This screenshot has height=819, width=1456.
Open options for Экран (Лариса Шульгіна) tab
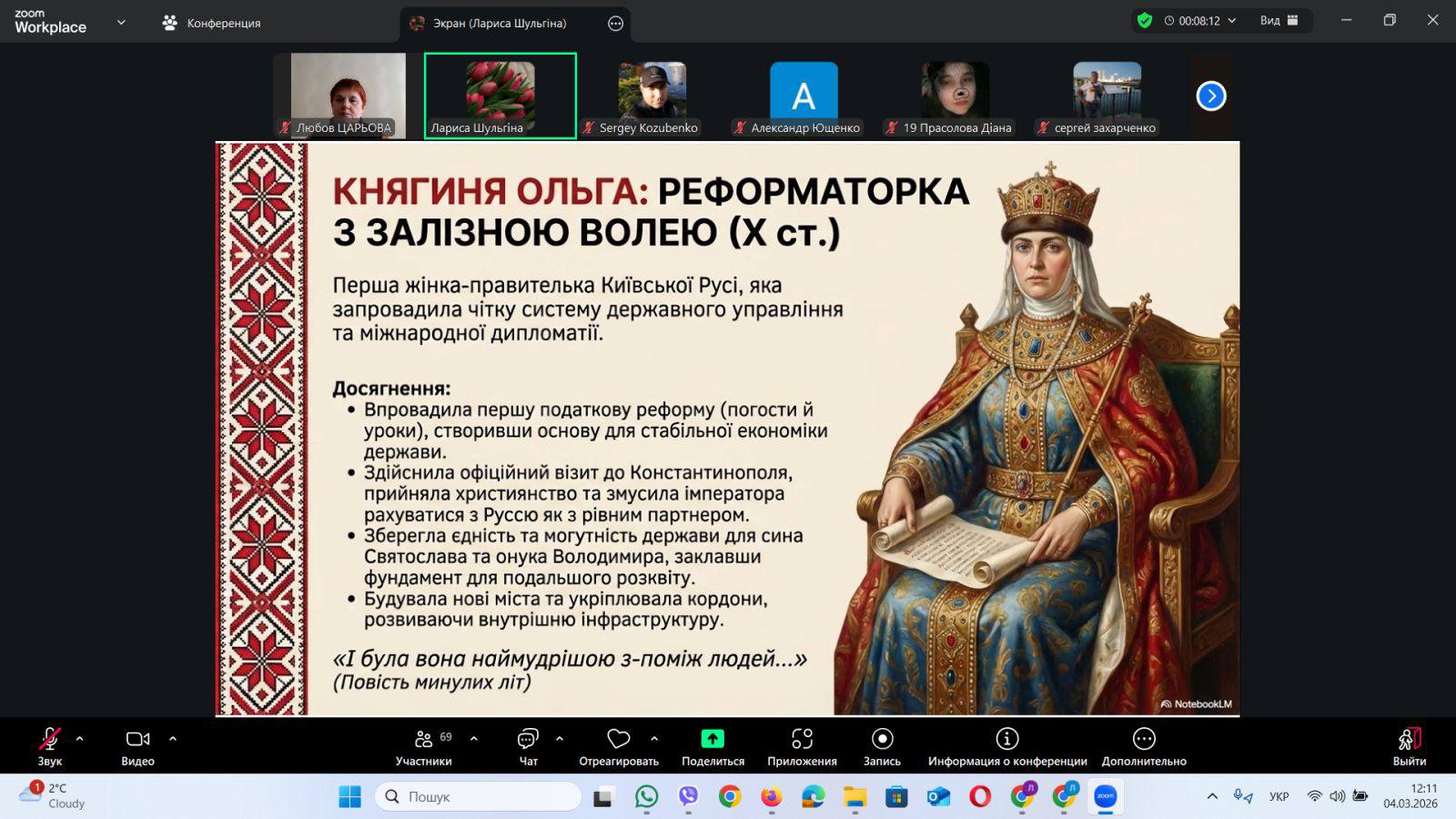(x=616, y=24)
